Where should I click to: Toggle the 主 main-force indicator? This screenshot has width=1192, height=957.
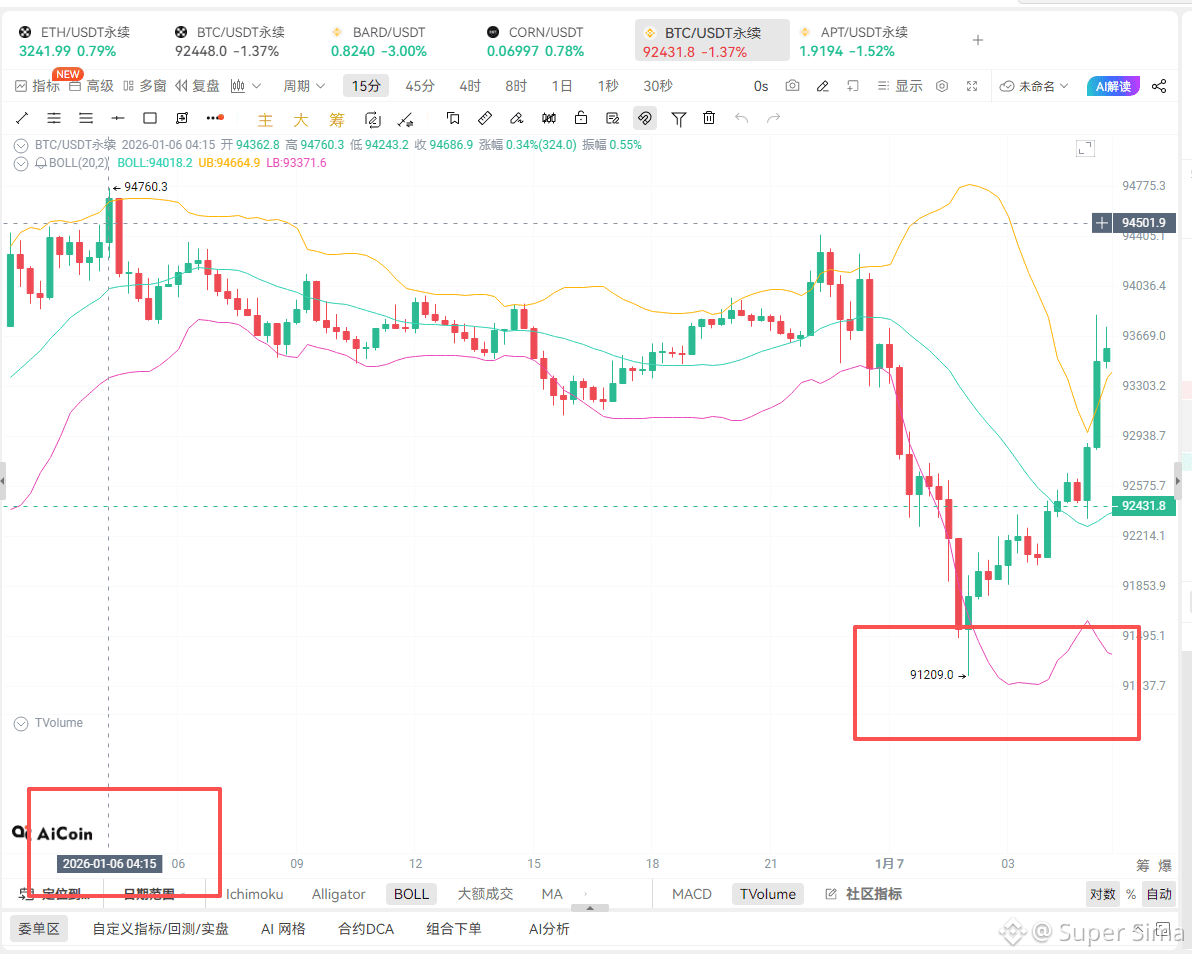point(265,119)
